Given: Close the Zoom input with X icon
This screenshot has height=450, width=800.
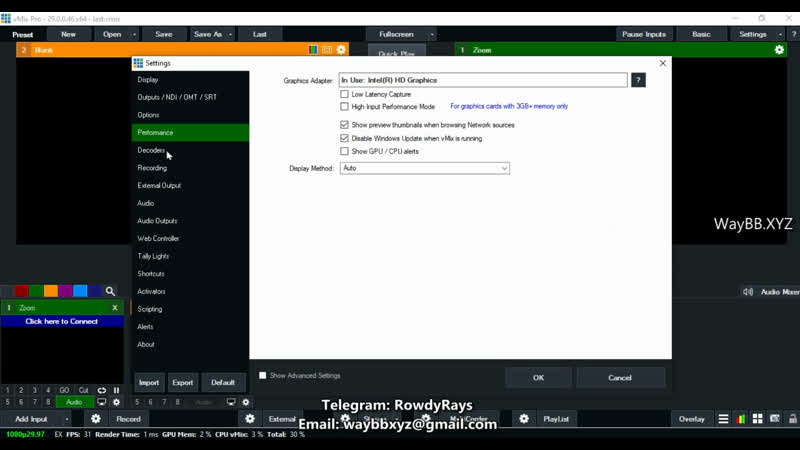Looking at the screenshot, I should click(x=115, y=308).
